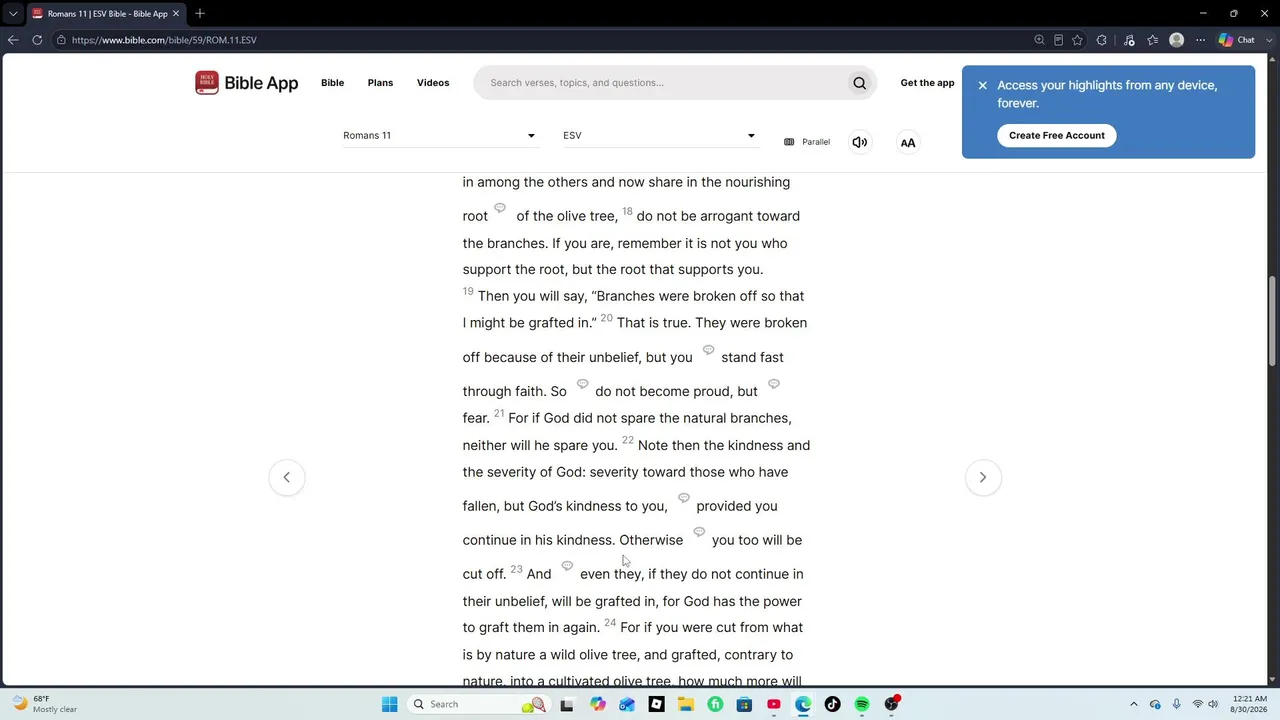
Task: Click the browser back arrow
Action: [x=13, y=40]
